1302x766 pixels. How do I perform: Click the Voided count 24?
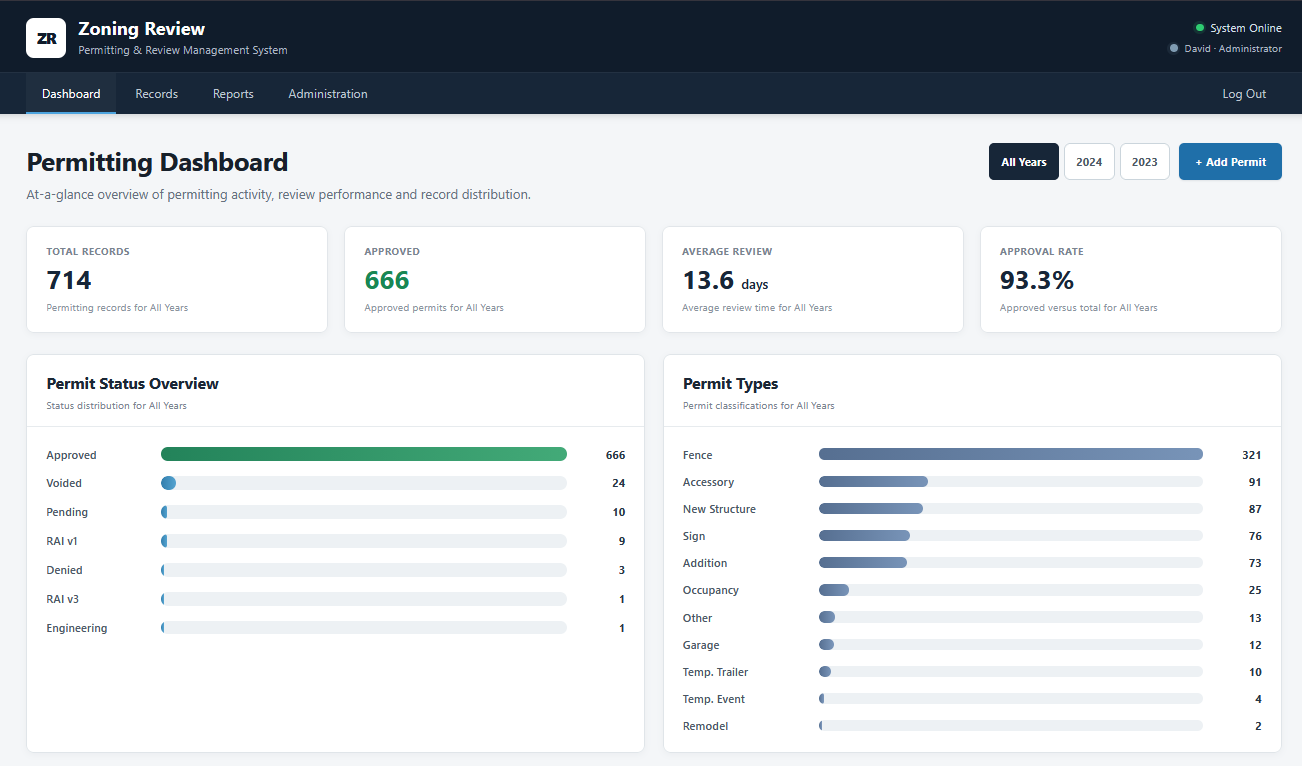(618, 483)
